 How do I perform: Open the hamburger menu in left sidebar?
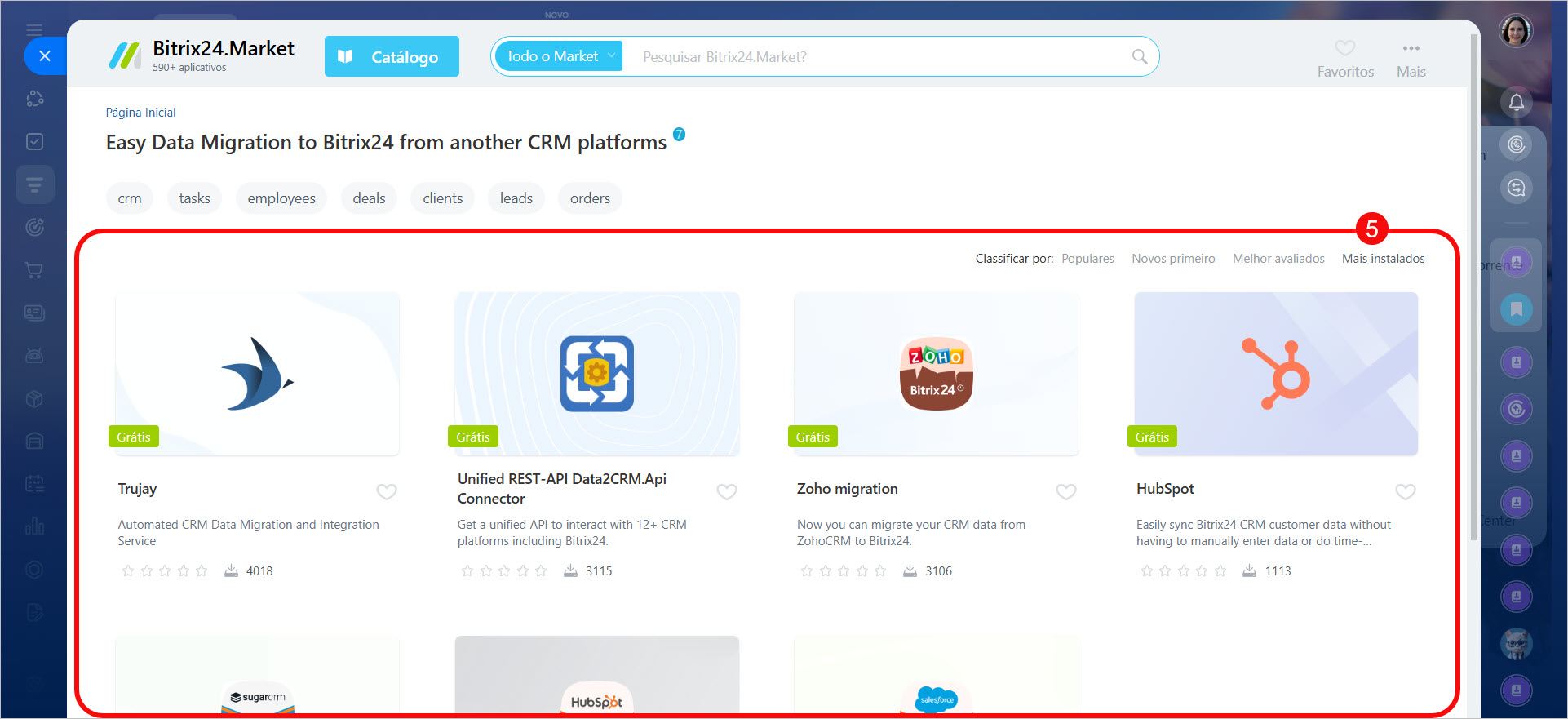(x=34, y=30)
